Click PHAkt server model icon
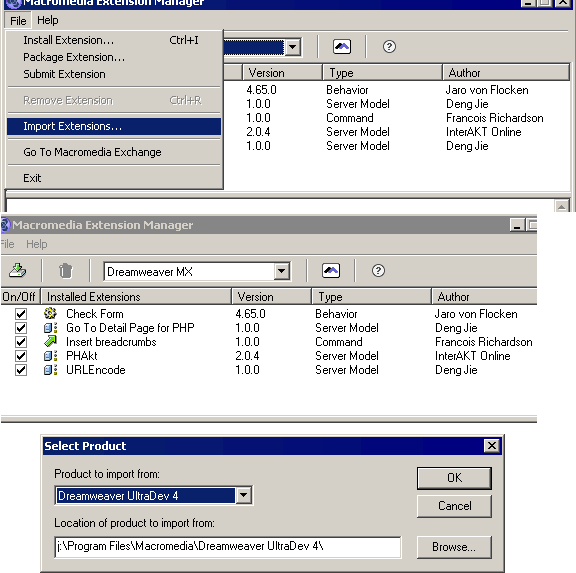Screen dimensions: 576x573 click(x=50, y=356)
